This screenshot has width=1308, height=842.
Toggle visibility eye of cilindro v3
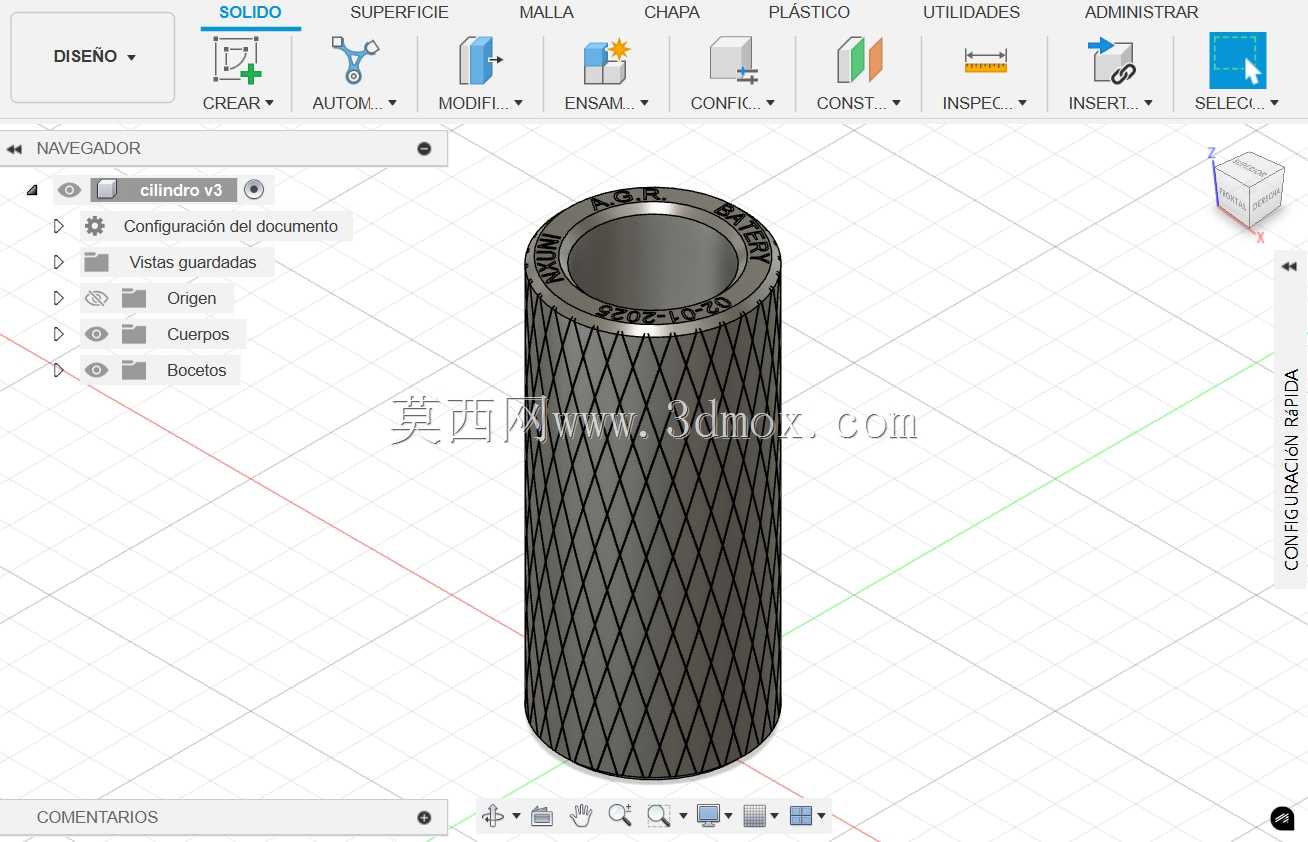pos(69,190)
